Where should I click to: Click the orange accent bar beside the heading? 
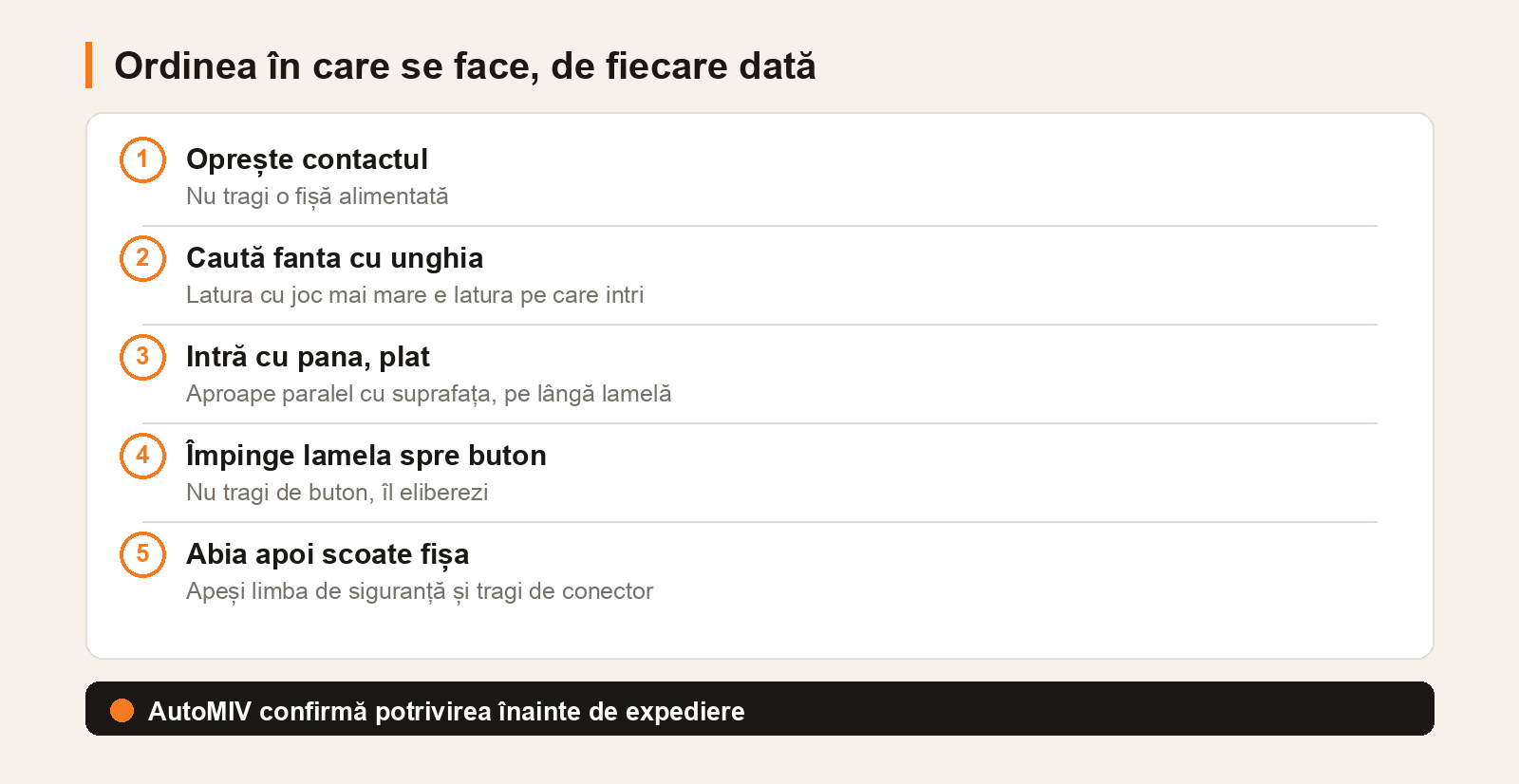pos(88,65)
